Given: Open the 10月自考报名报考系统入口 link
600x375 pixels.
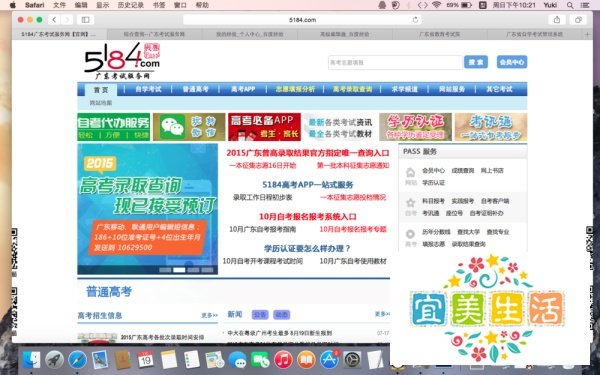Looking at the screenshot, I should point(308,217).
